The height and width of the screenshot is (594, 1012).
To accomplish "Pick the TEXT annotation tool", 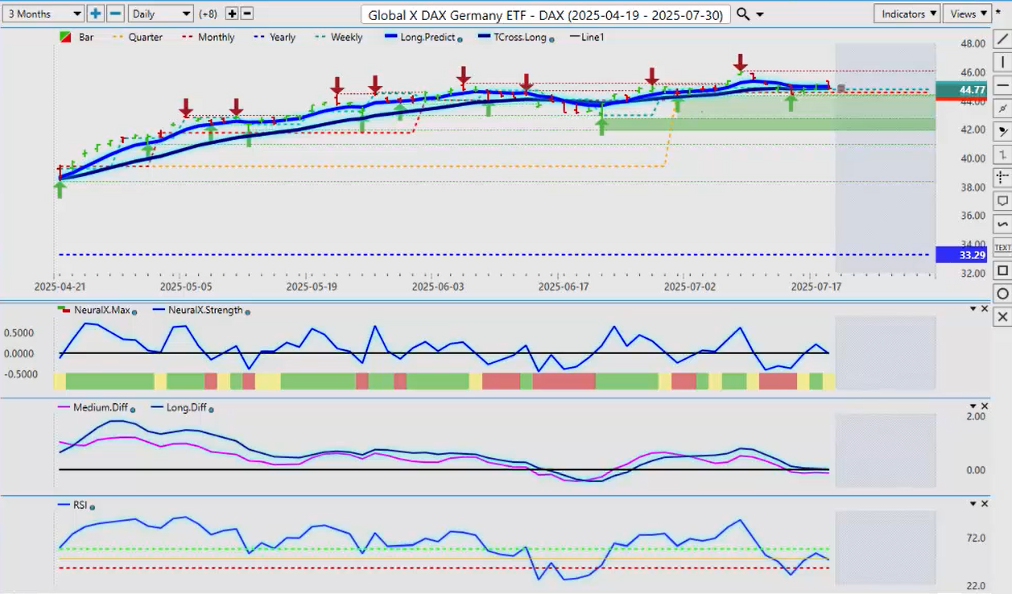I will tap(1002, 247).
